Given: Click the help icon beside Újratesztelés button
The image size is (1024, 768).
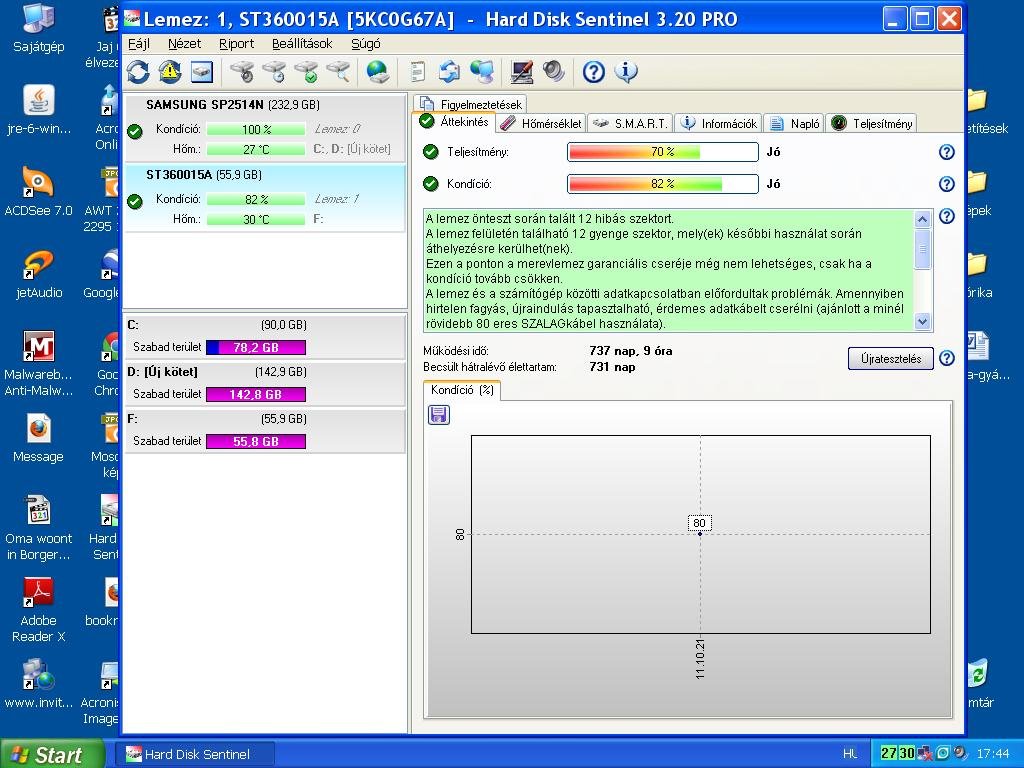Looking at the screenshot, I should (x=946, y=358).
